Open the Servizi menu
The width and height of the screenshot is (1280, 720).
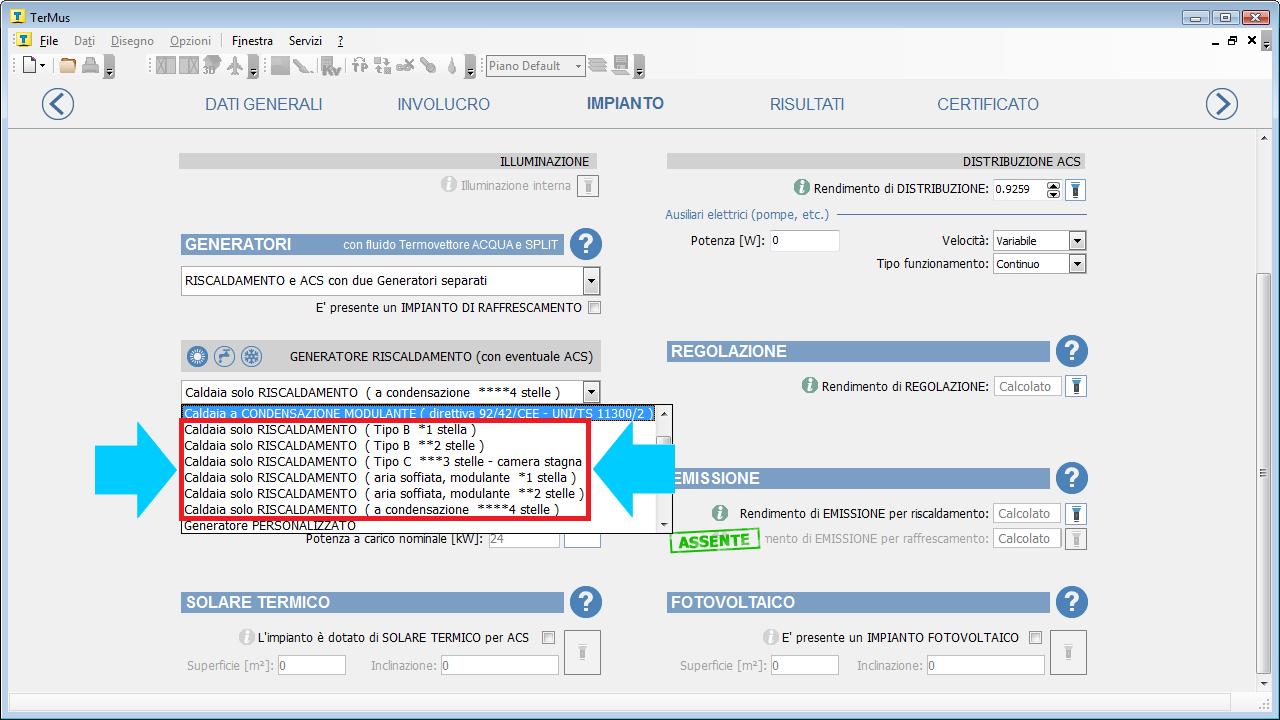tap(305, 41)
